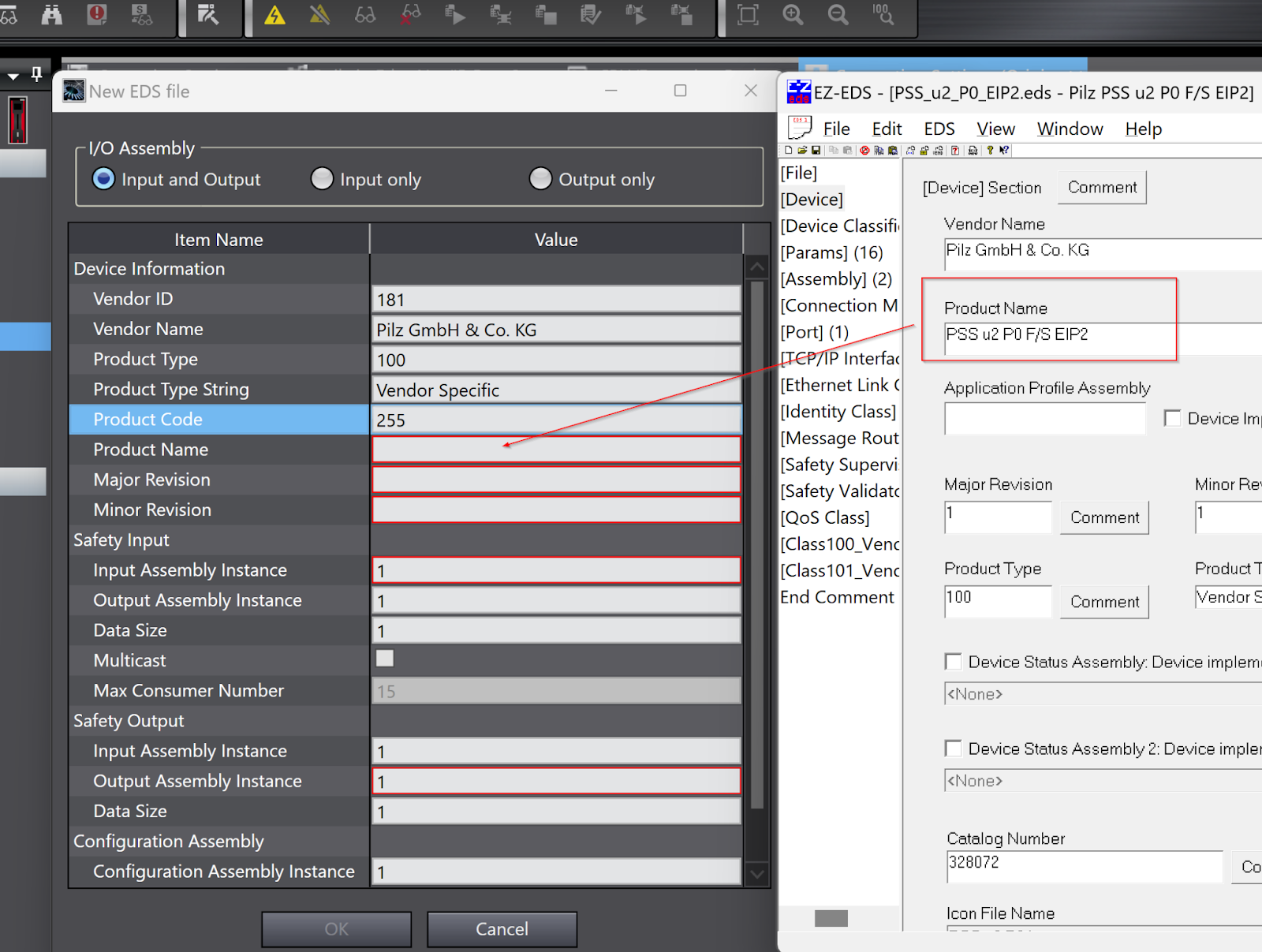Screen dimensions: 1262x952
Task: Click the red exclamation error report icon
Action: (x=97, y=13)
